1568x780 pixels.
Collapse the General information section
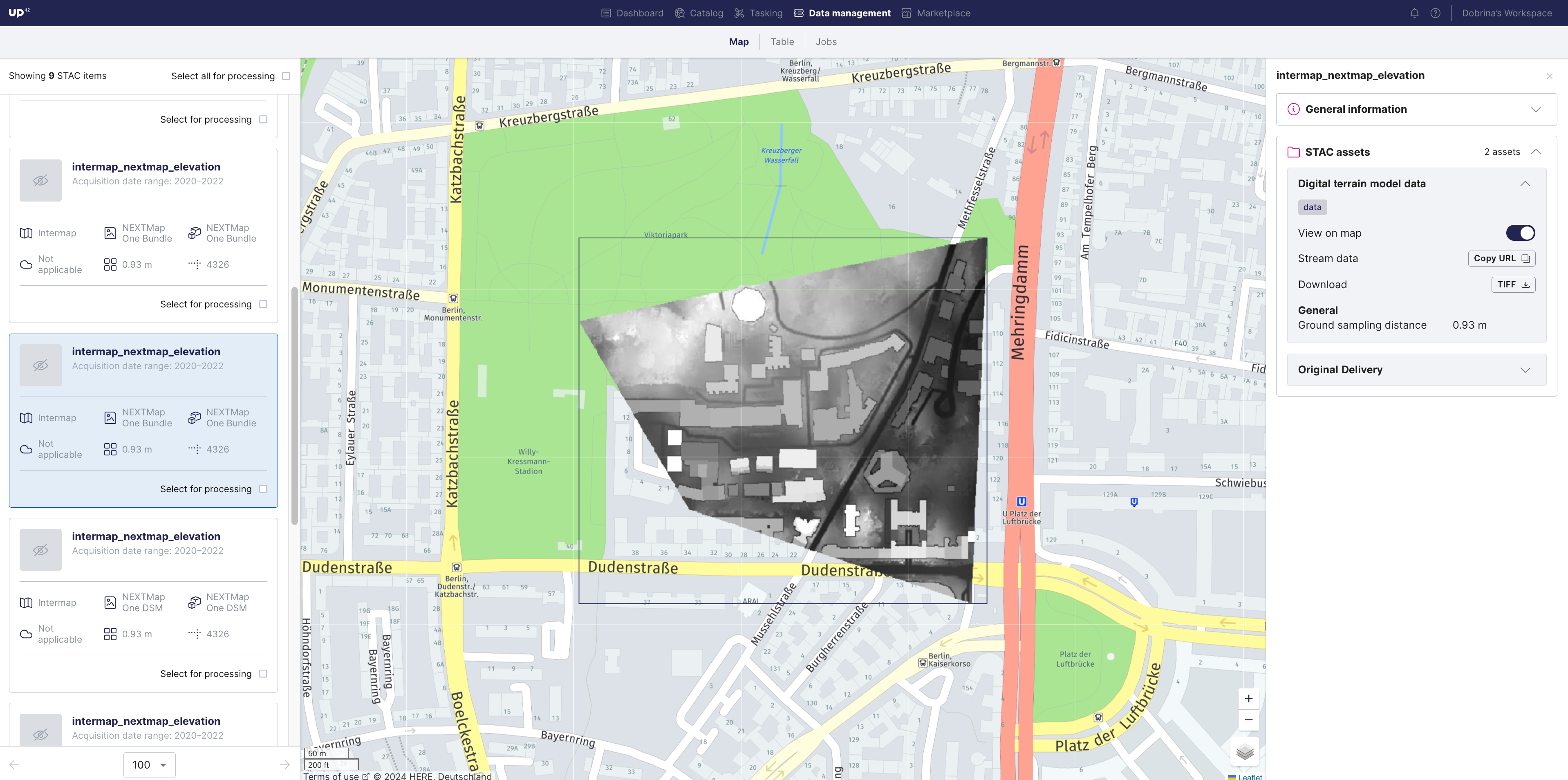pyautogui.click(x=1535, y=109)
